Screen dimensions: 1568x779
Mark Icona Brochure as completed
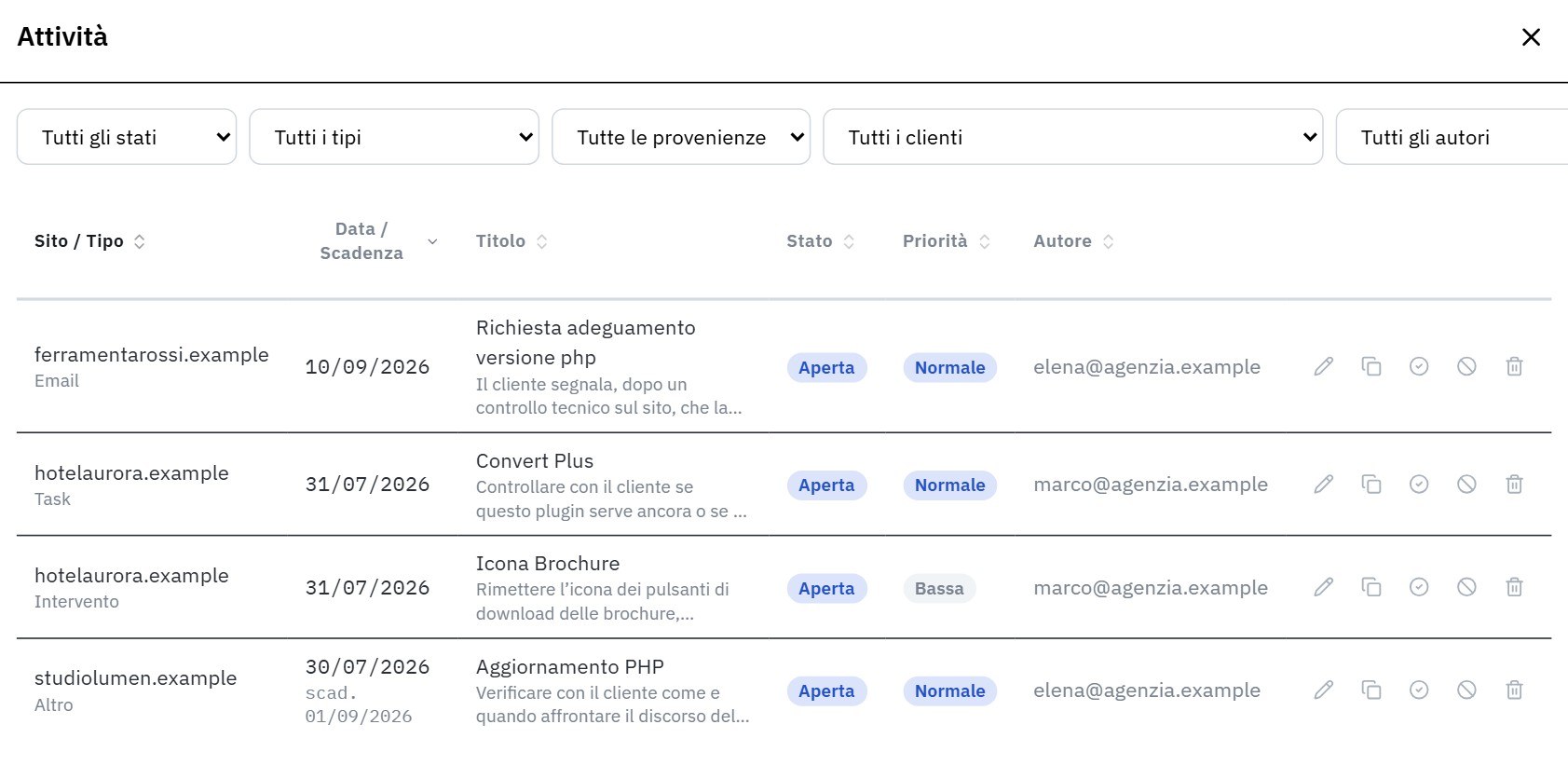pyautogui.click(x=1419, y=587)
